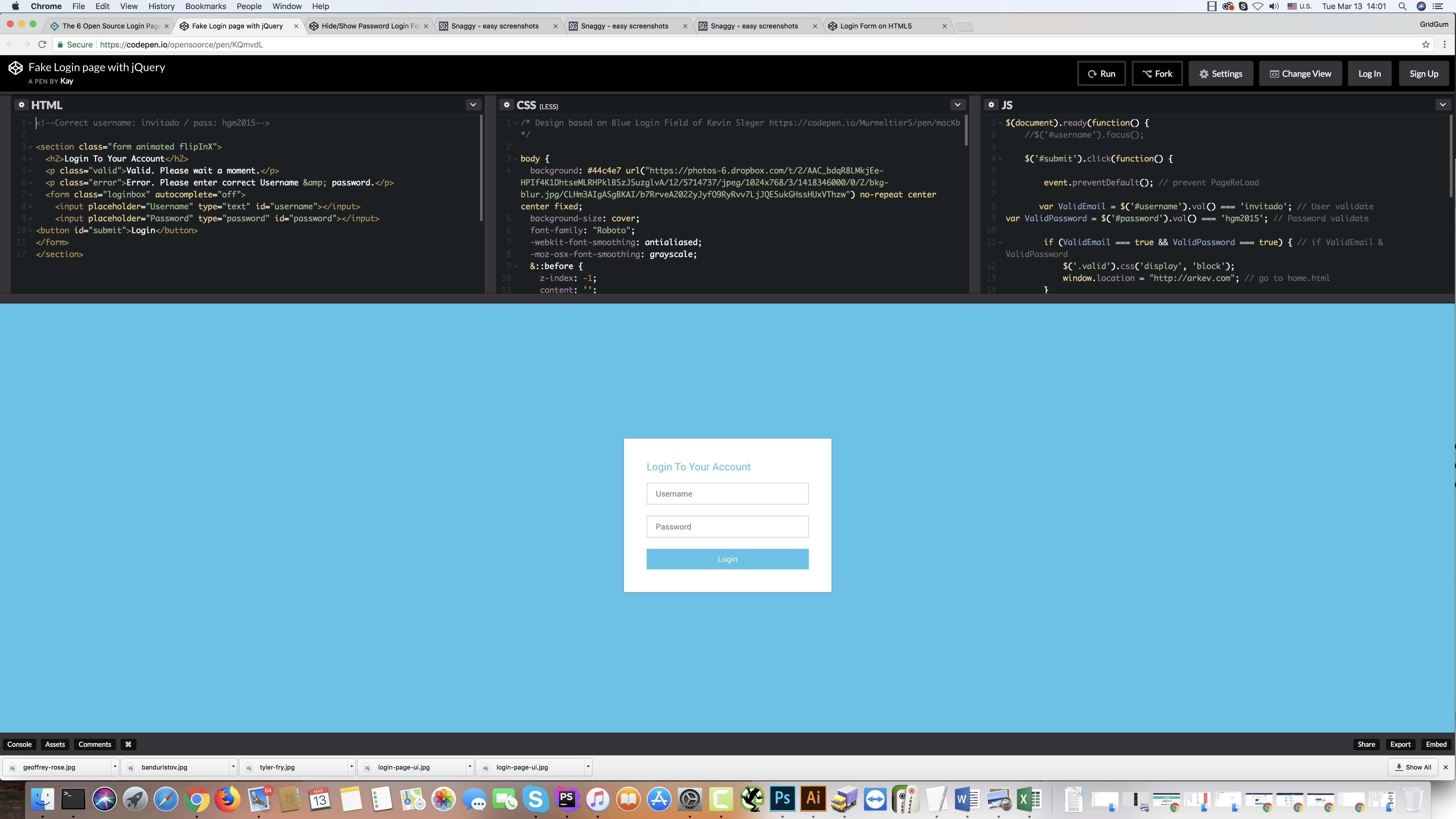Bookmark this page with the star icon
1456x819 pixels.
(1426, 45)
